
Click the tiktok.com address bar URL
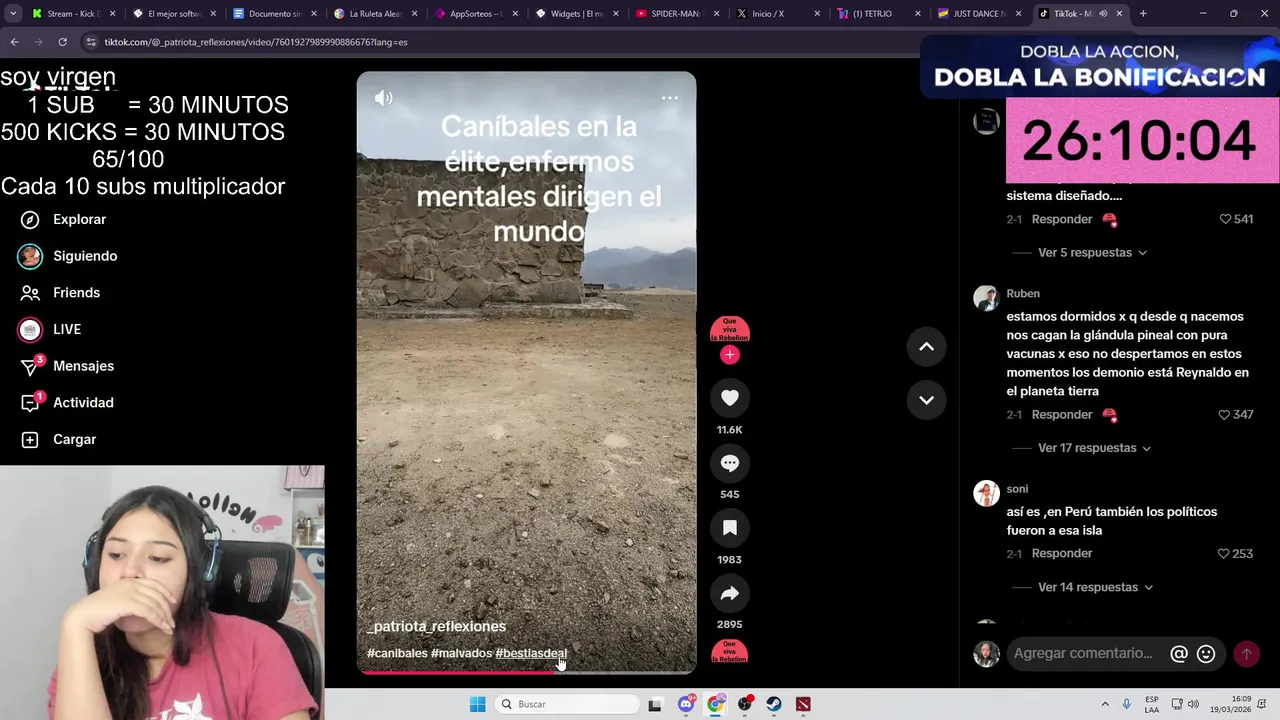pyautogui.click(x=255, y=42)
